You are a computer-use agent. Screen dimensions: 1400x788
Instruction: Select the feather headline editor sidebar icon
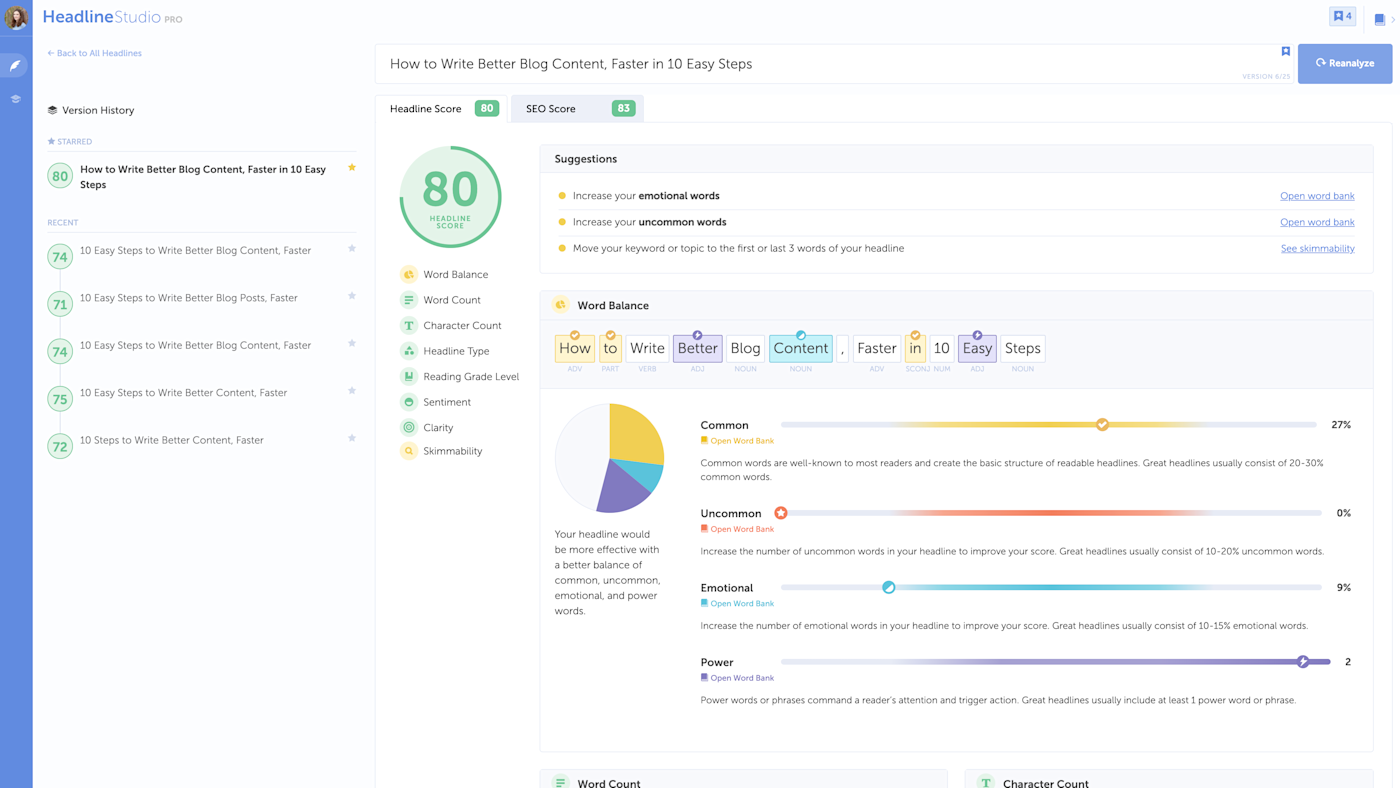[x=15, y=66]
